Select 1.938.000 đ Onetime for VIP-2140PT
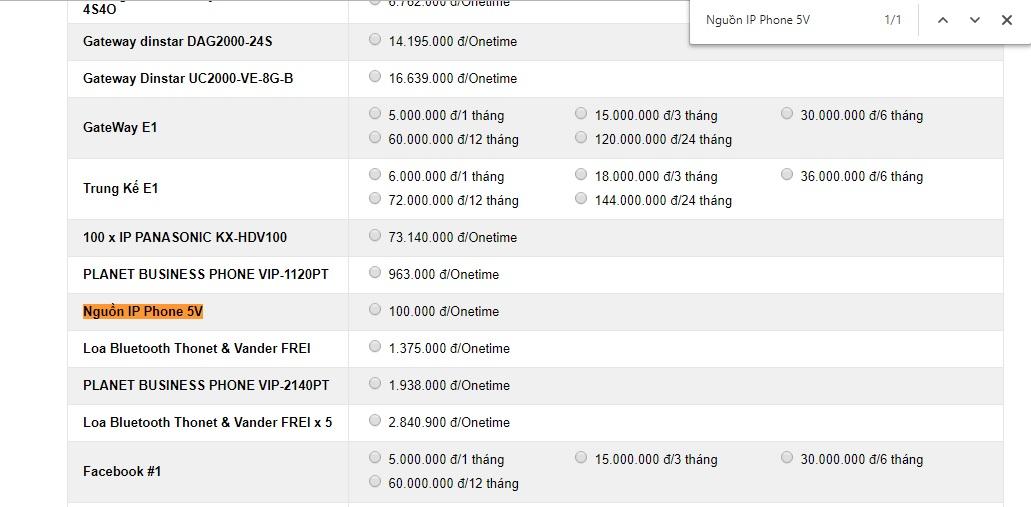The height and width of the screenshot is (507, 1031). click(x=375, y=383)
